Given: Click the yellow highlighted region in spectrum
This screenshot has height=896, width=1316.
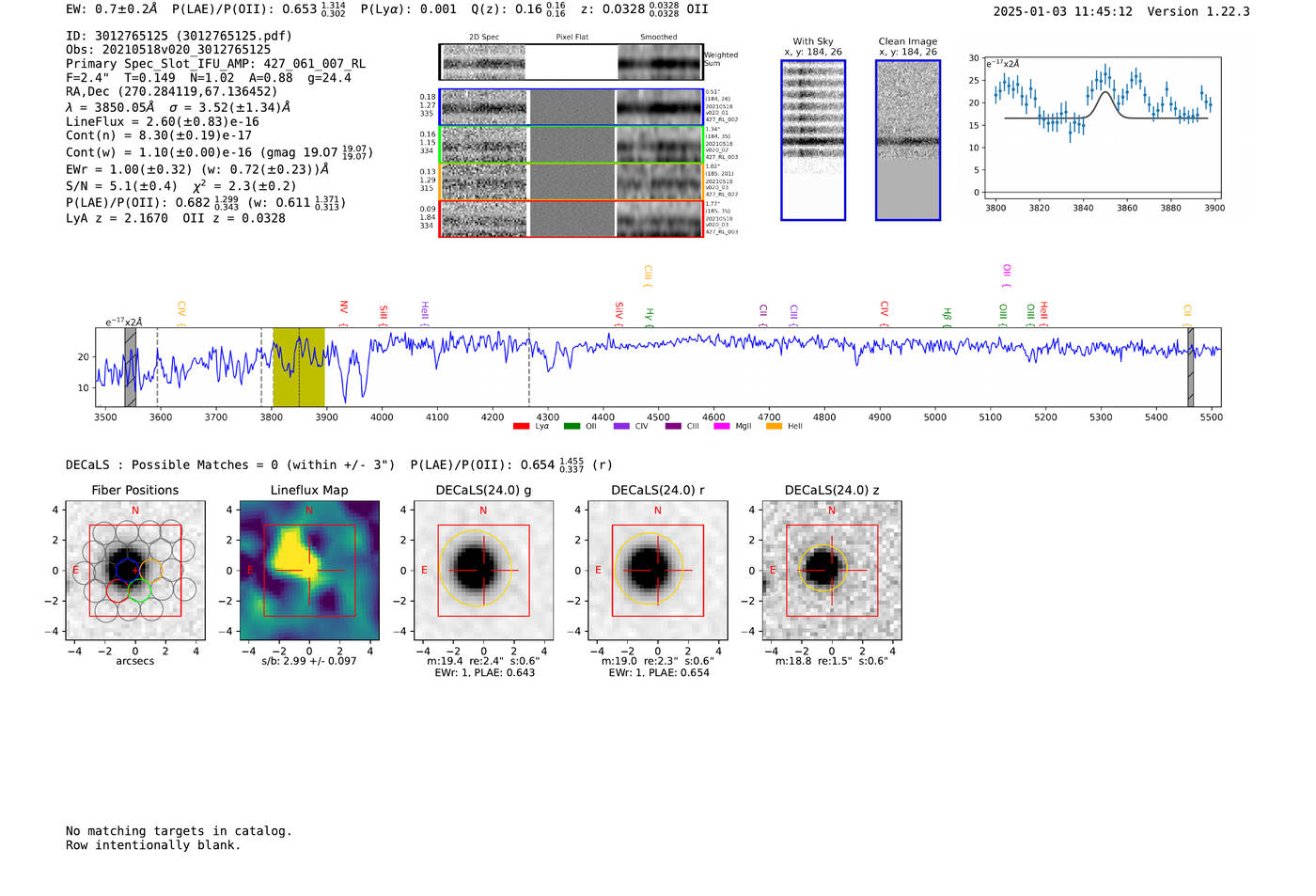Looking at the screenshot, I should 299,367.
